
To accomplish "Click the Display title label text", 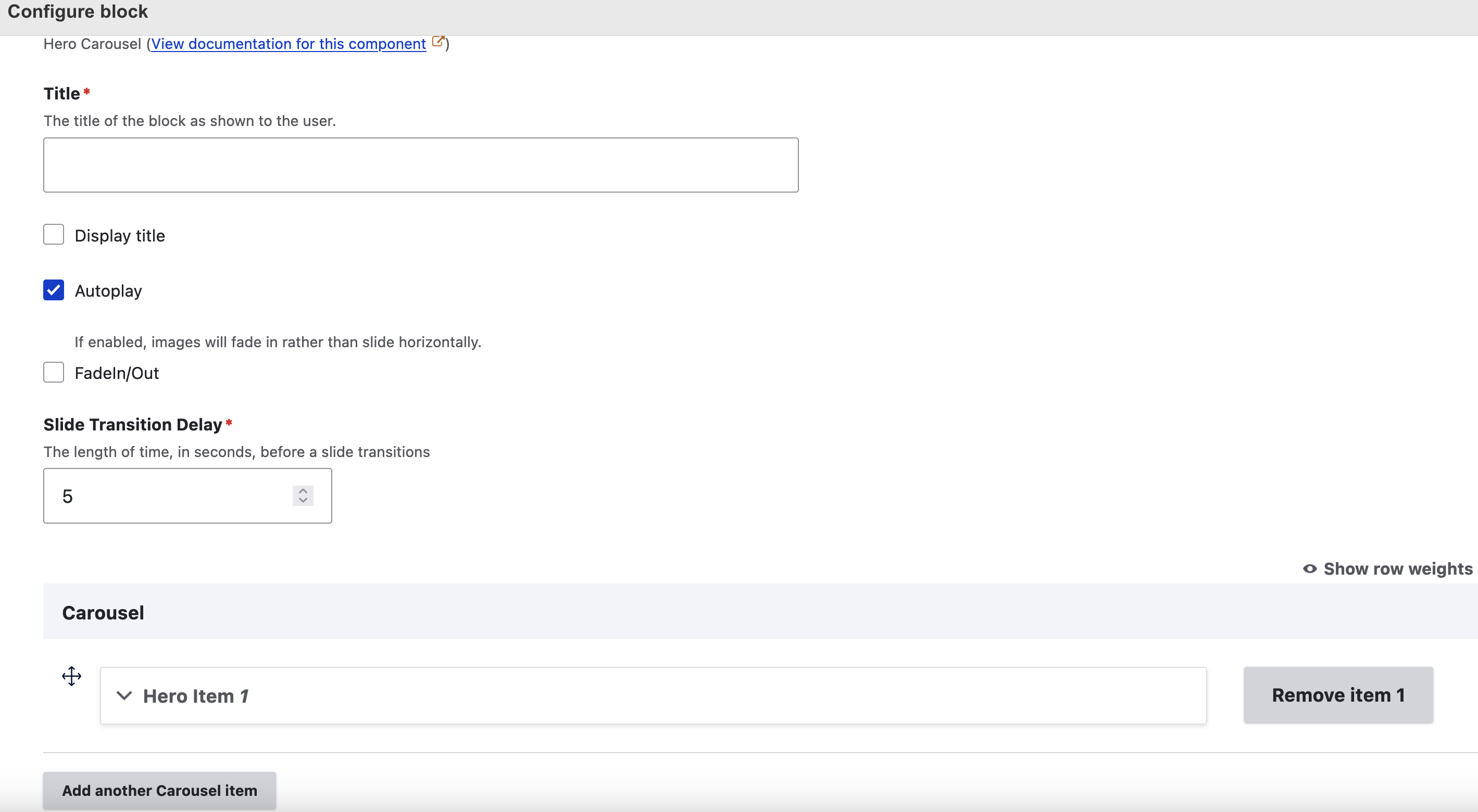I will tap(119, 236).
